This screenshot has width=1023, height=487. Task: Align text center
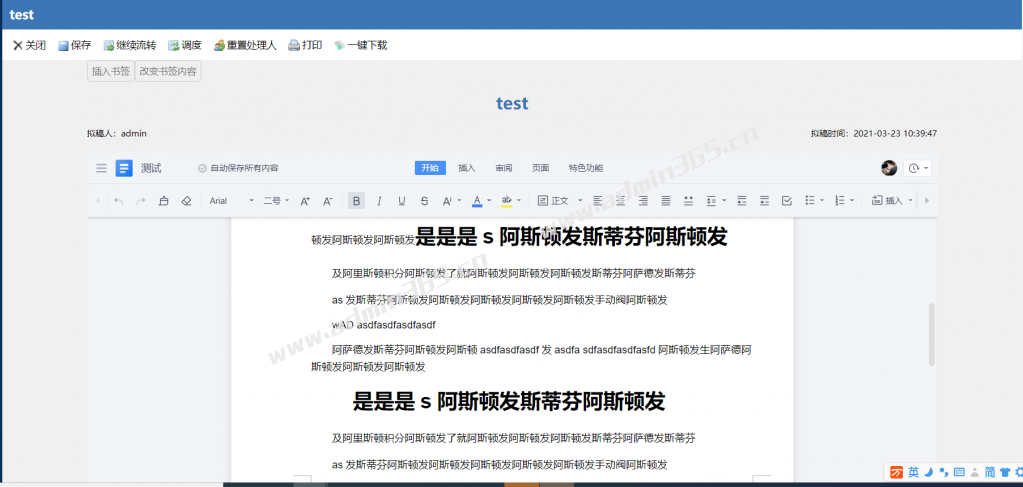tap(620, 201)
